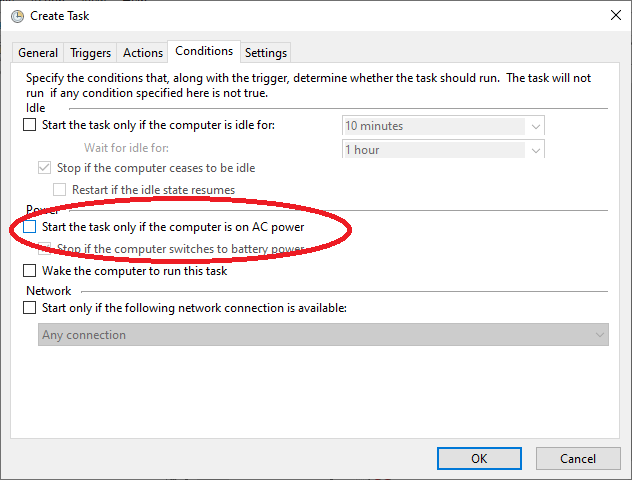Check start only if network connection available
632x480 pixels.
(x=29, y=308)
